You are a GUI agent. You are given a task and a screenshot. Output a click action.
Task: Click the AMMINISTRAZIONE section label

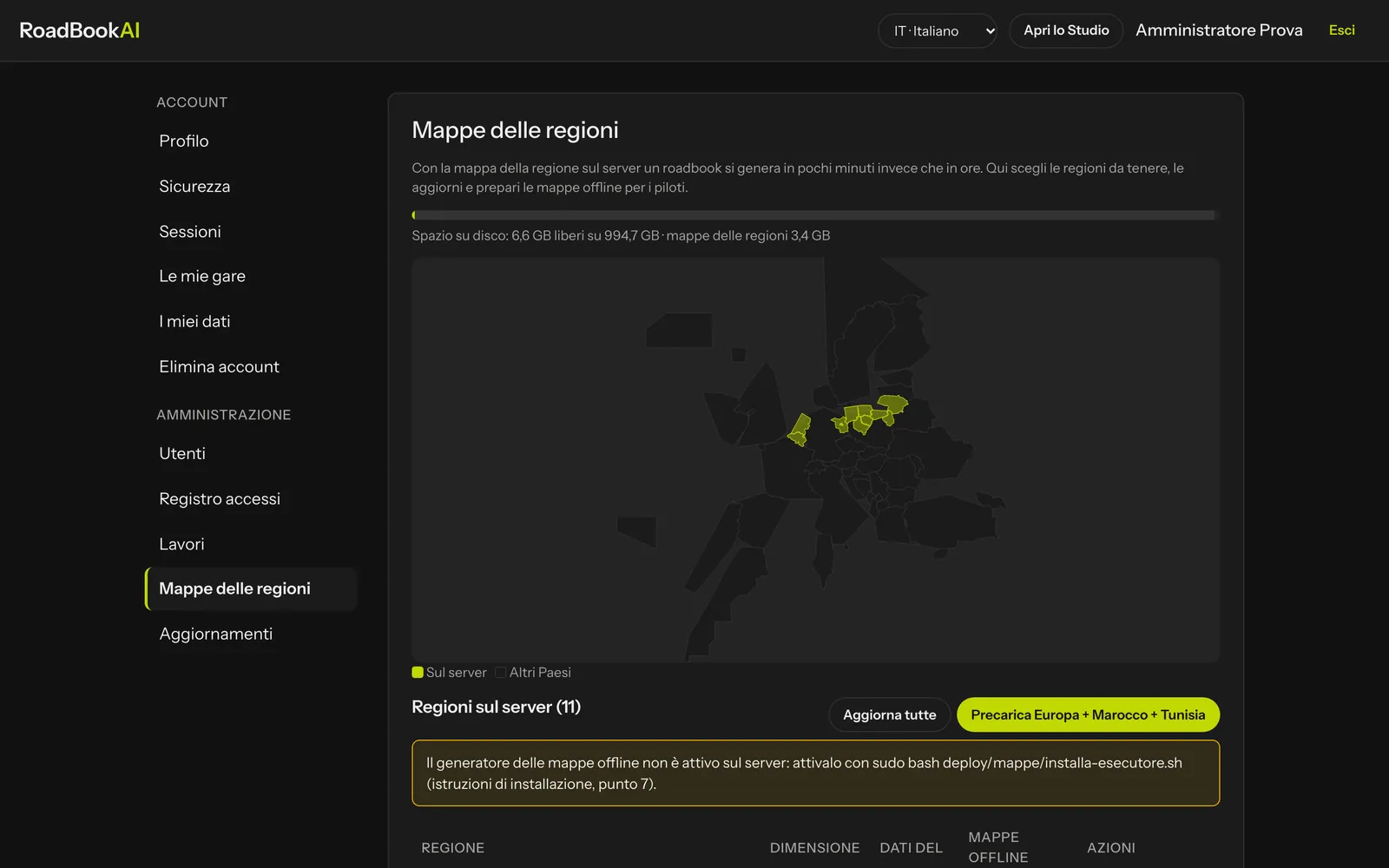pyautogui.click(x=224, y=415)
